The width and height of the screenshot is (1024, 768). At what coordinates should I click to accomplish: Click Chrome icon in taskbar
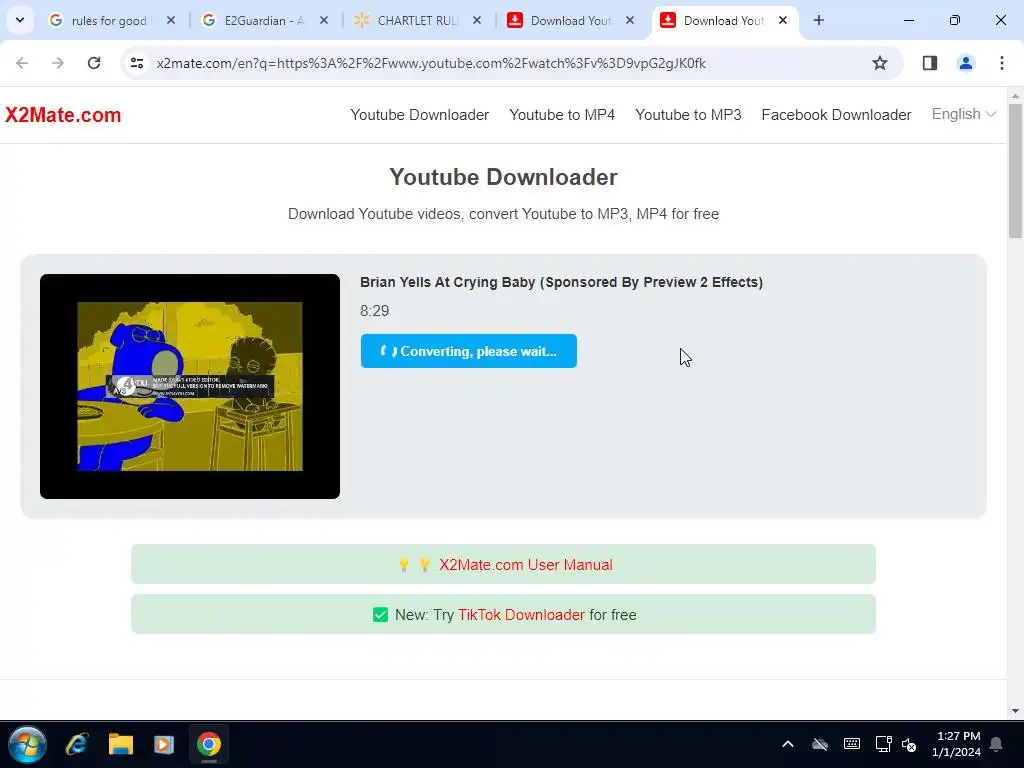tap(209, 744)
